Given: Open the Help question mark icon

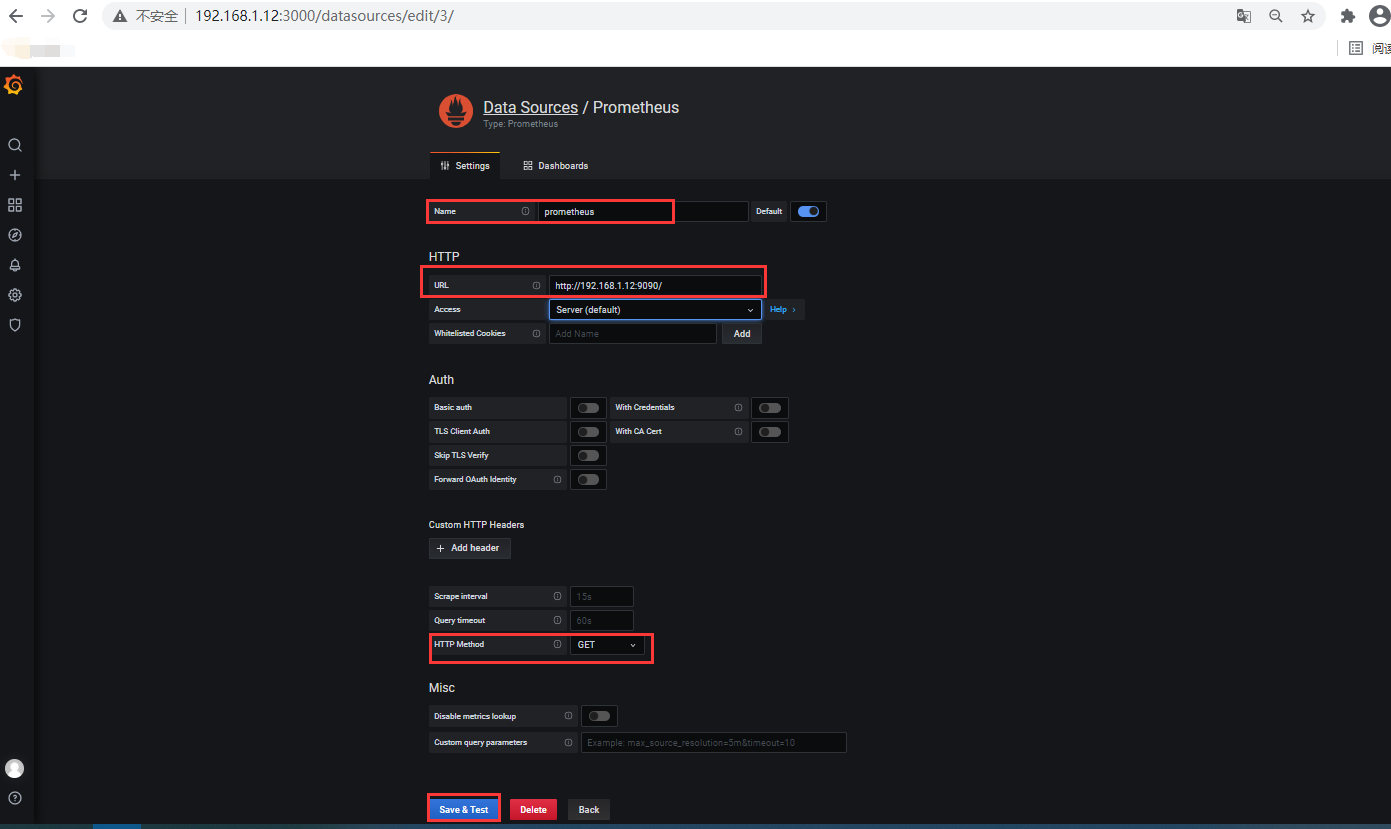Looking at the screenshot, I should (14, 797).
